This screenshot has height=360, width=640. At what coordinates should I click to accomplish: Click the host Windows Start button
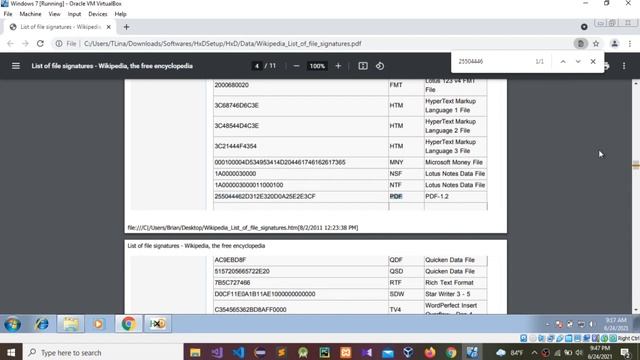tap(11, 352)
